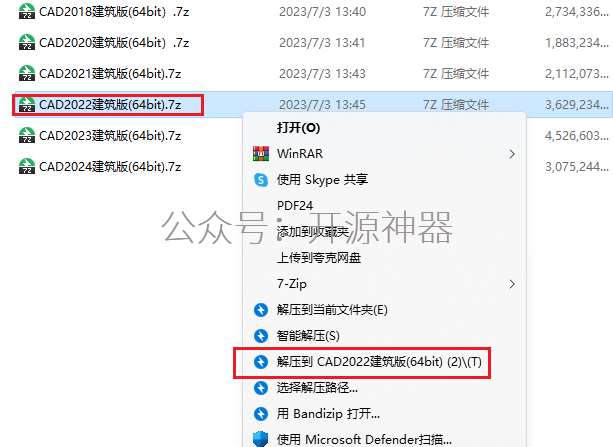The width and height of the screenshot is (613, 447).
Task: Choose 用 Bandizip 打开 option
Action: tap(328, 413)
